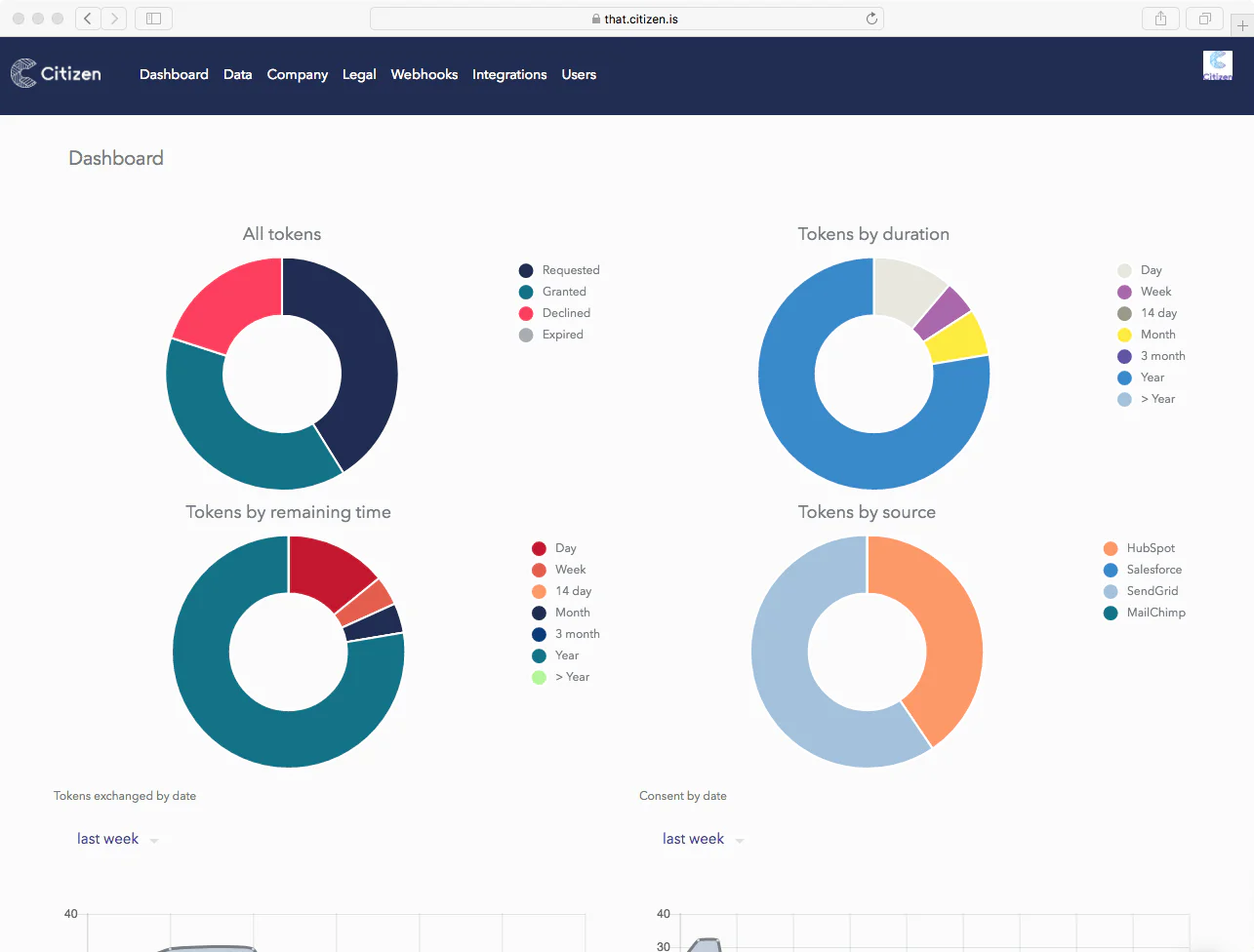Click the Citizen logo in header

click(x=56, y=73)
